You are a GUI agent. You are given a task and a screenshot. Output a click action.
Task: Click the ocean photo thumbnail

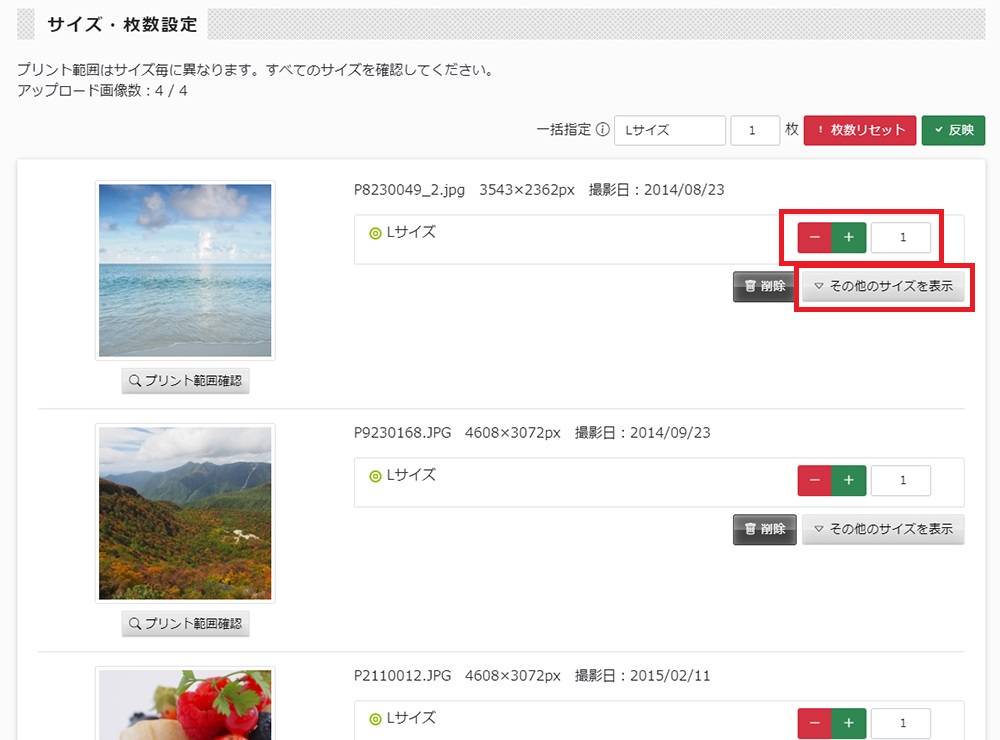click(185, 270)
